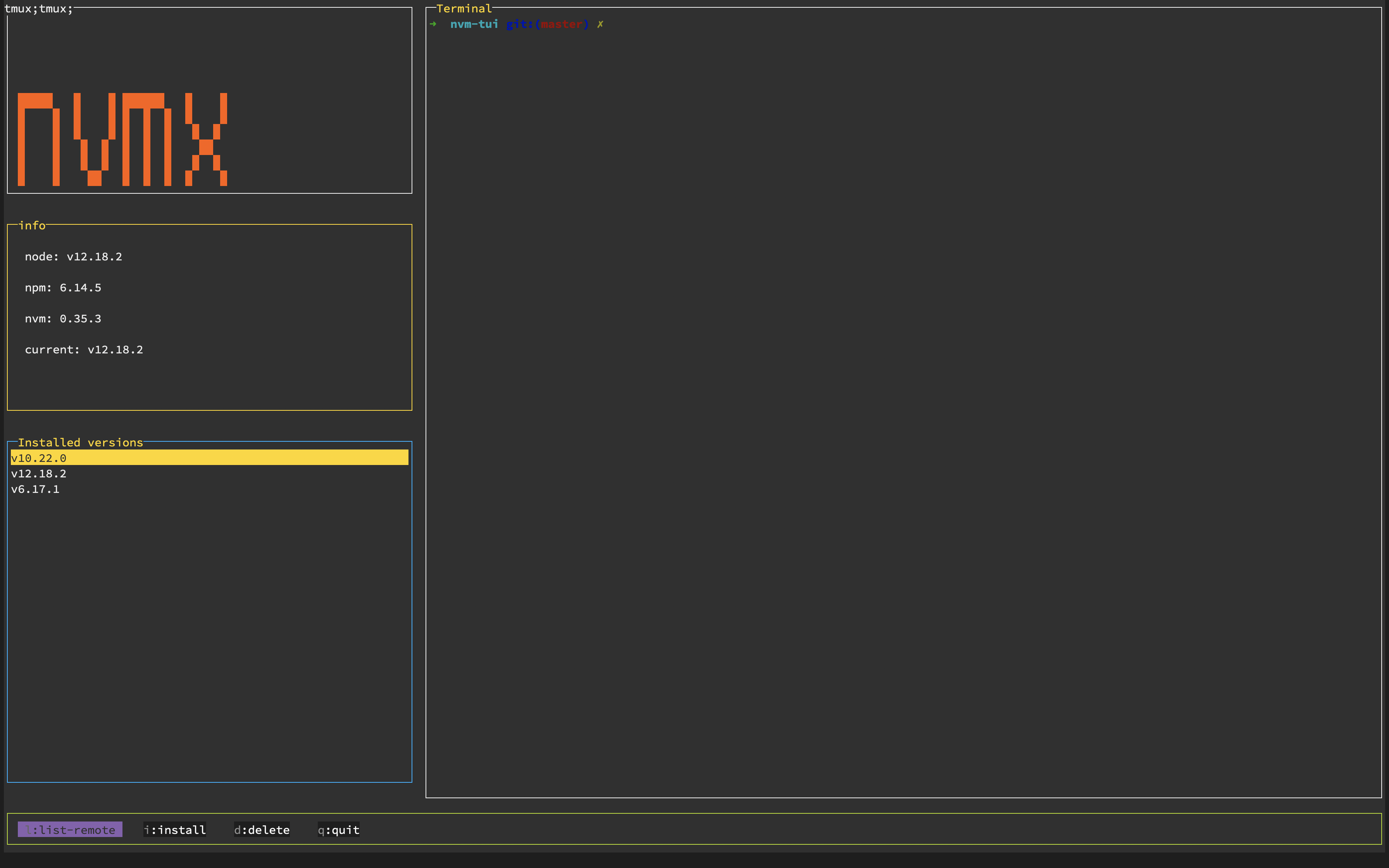1389x868 pixels.
Task: Click the nvm: 0.35.3 info line
Action: coord(63,319)
